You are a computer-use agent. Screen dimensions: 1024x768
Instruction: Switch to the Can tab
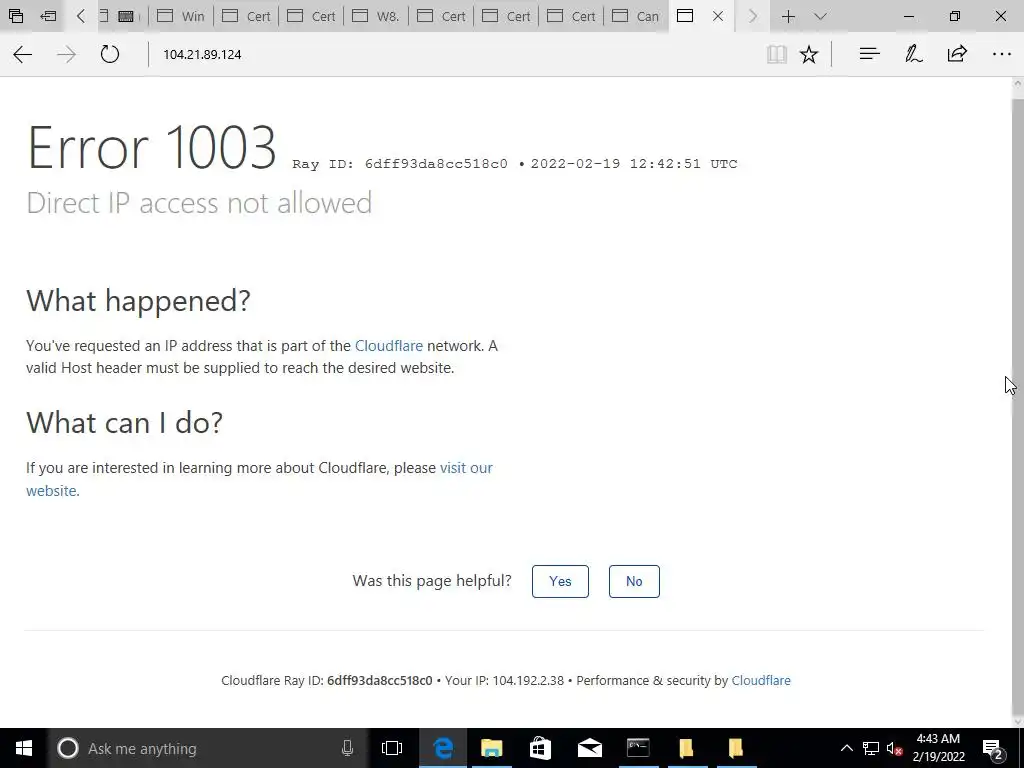pos(636,16)
